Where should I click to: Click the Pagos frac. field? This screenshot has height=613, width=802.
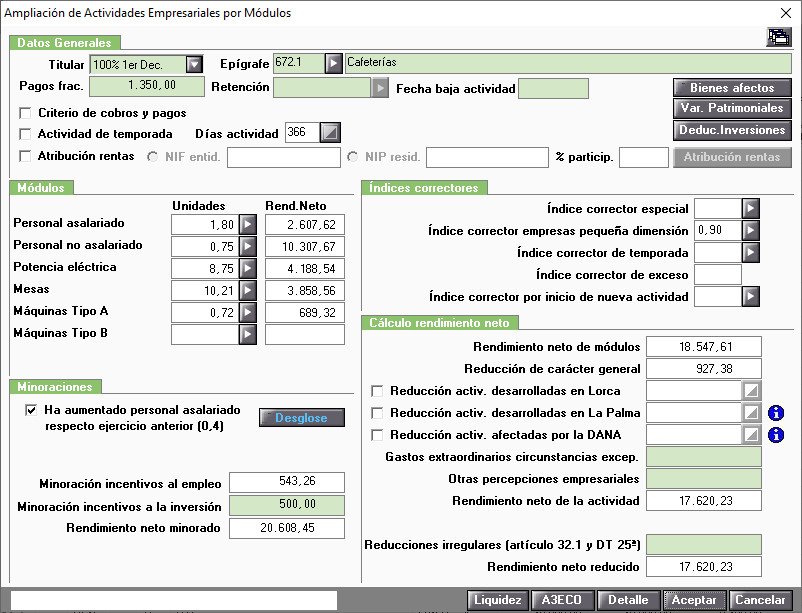coord(147,86)
